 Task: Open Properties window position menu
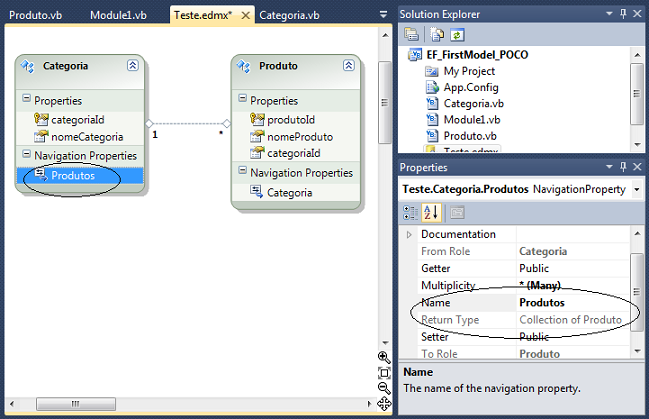tap(609, 167)
